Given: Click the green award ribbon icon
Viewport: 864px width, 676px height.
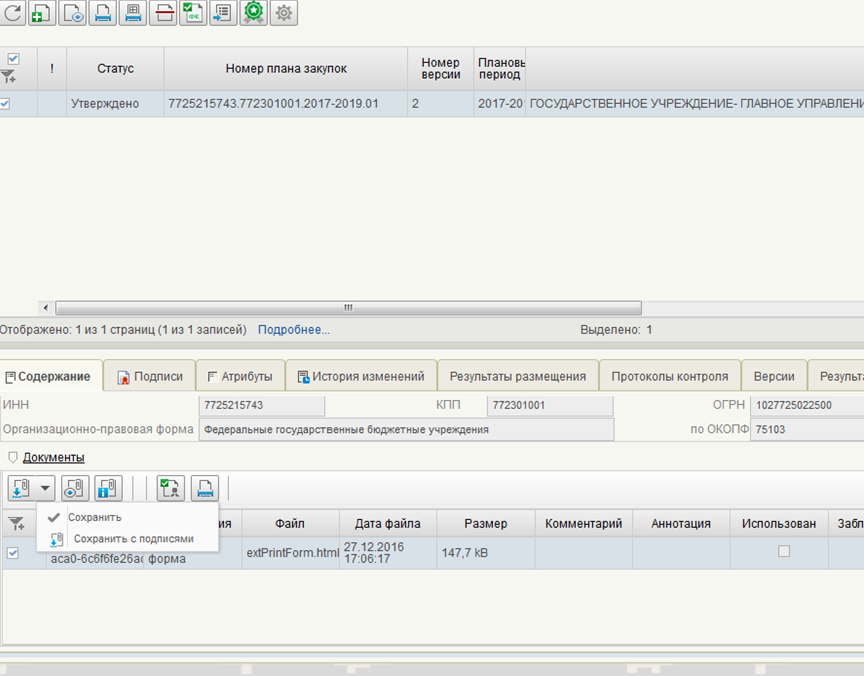Looking at the screenshot, I should click(254, 13).
